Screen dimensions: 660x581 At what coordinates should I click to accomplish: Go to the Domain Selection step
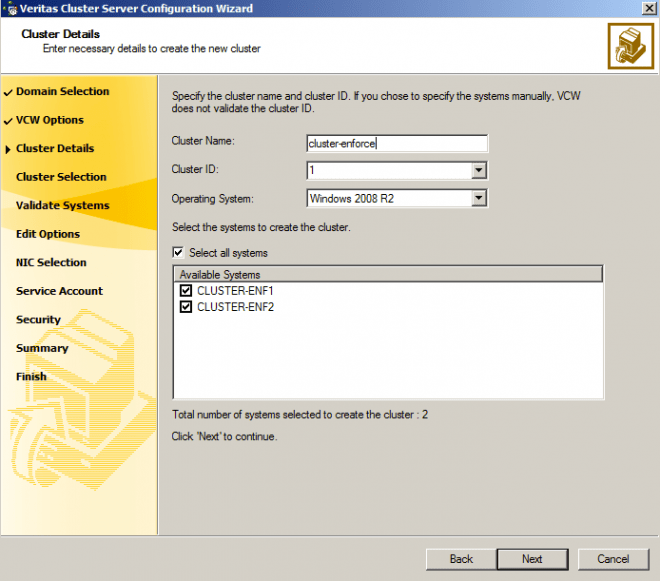[62, 91]
